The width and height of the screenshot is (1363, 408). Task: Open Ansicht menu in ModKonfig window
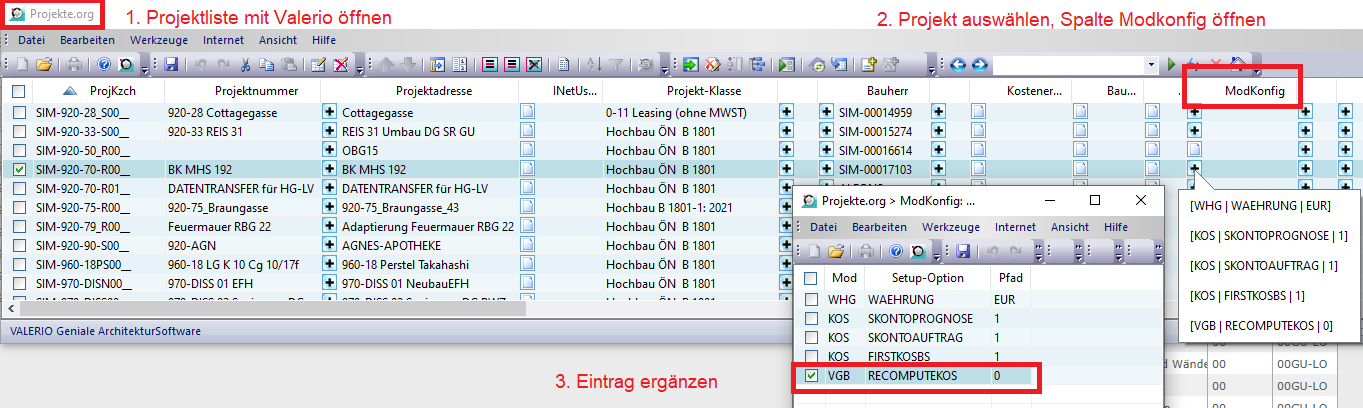pyautogui.click(x=1070, y=227)
